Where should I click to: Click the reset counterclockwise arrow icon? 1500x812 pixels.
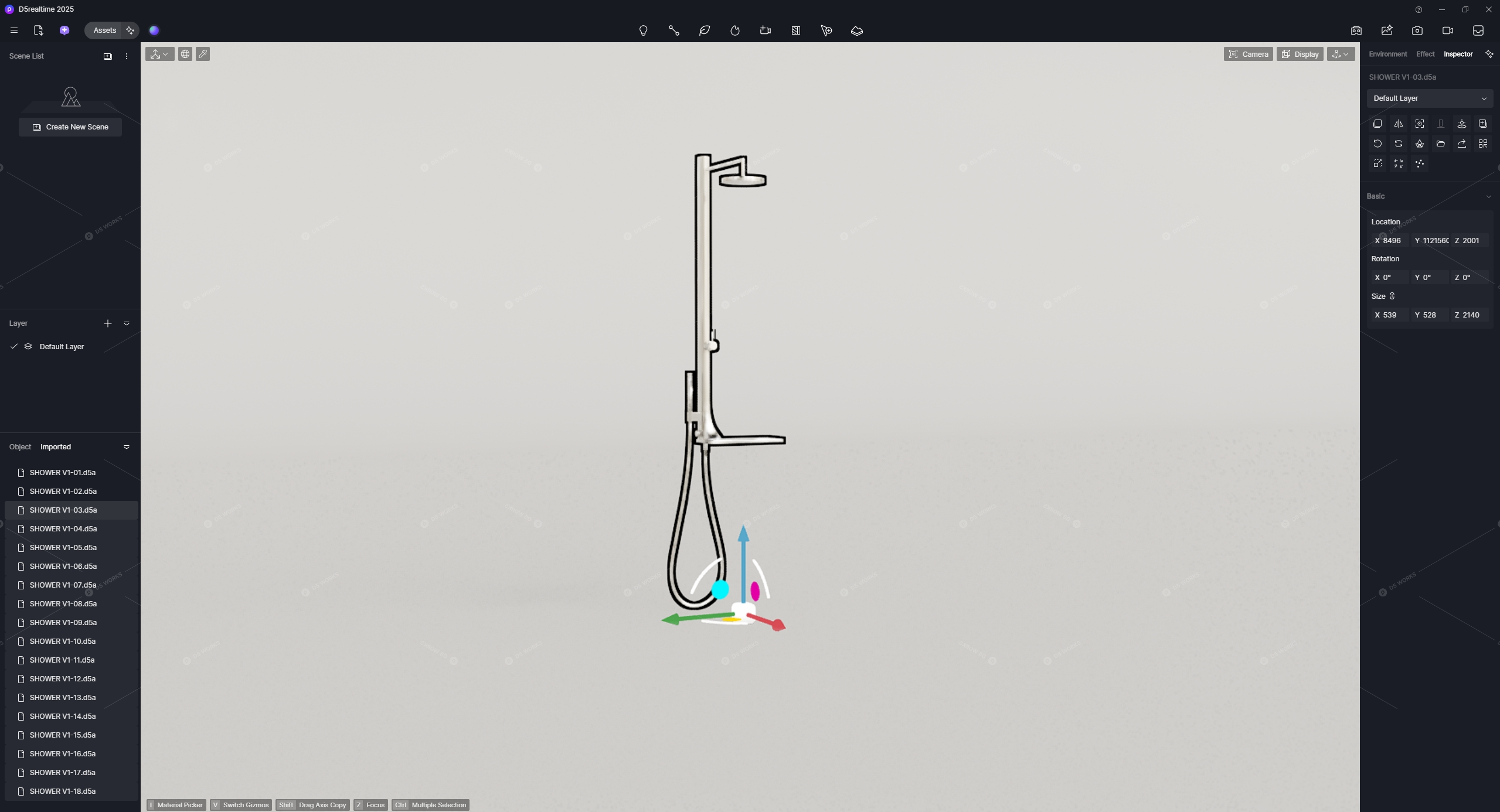pyautogui.click(x=1377, y=144)
